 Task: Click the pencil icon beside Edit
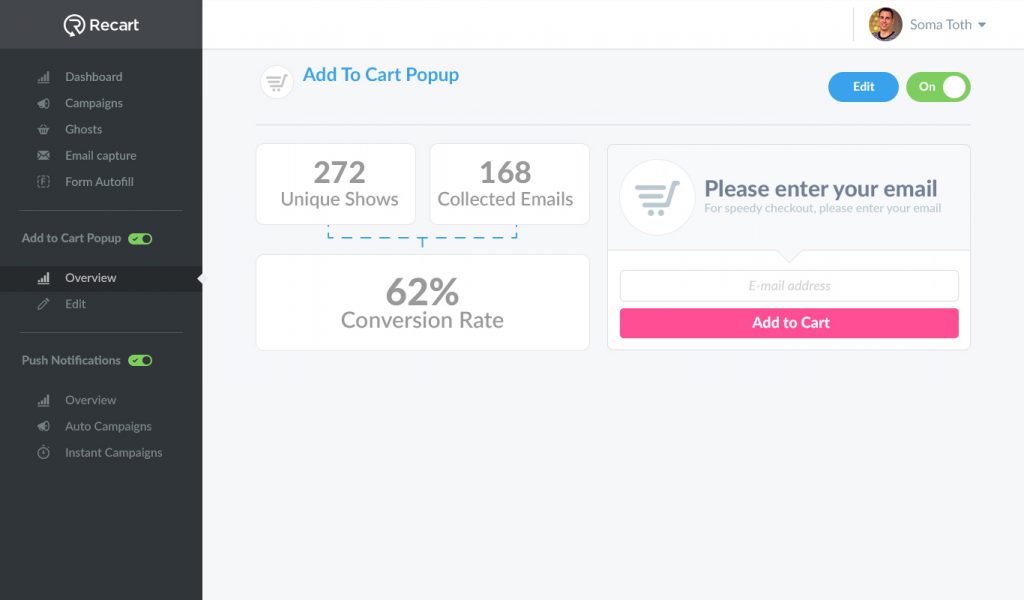[x=44, y=304]
